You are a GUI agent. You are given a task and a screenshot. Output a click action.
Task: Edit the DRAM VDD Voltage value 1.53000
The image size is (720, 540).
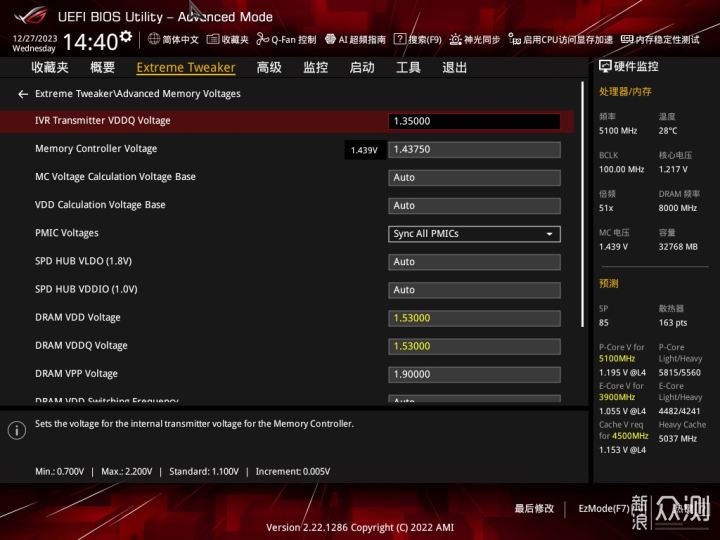tap(474, 318)
